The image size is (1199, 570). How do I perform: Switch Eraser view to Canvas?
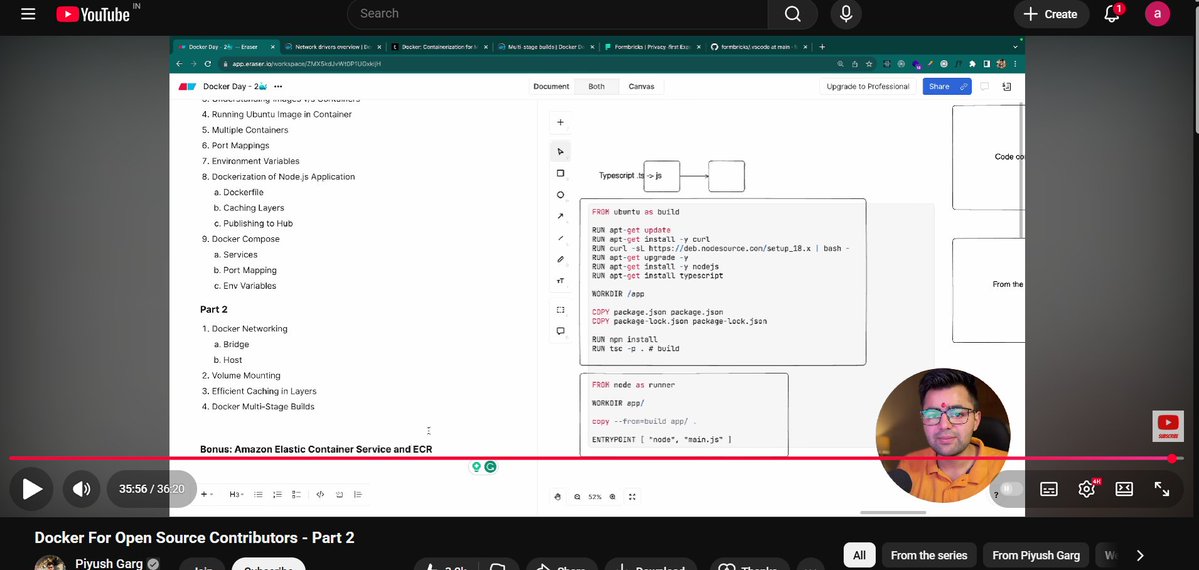pos(641,86)
